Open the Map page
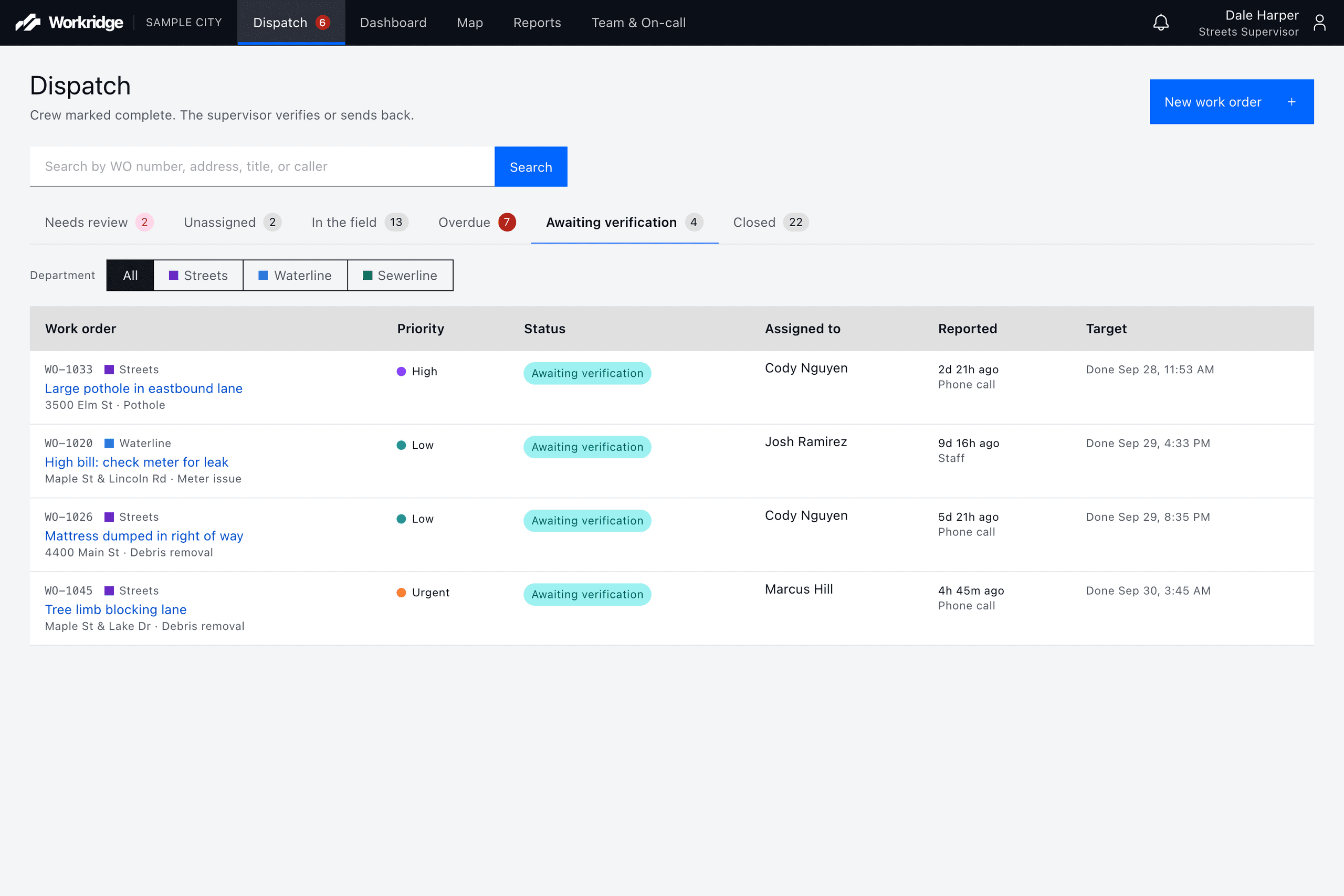1344x896 pixels. [x=470, y=23]
